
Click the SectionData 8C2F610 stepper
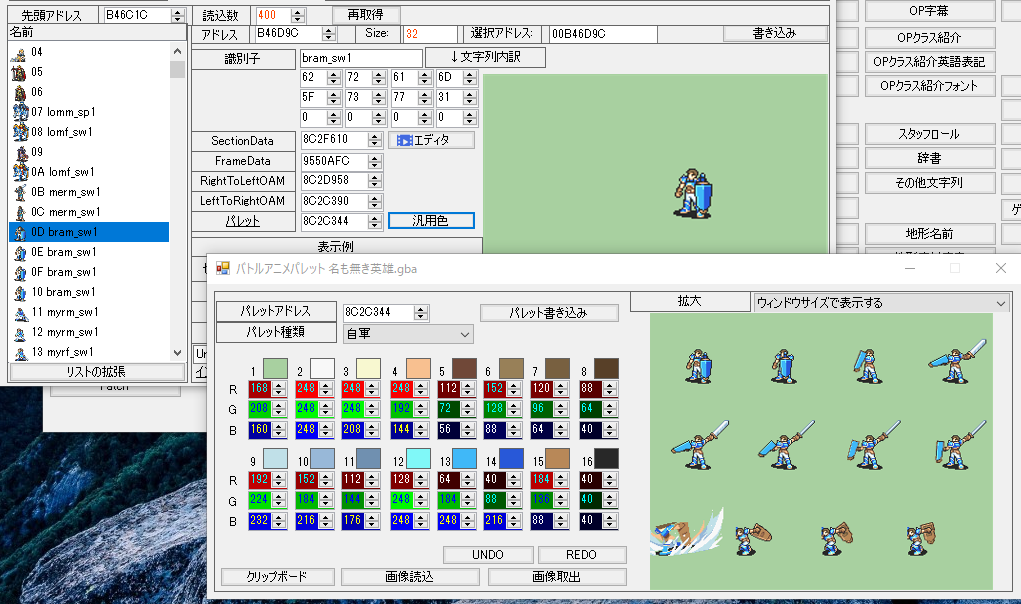click(374, 140)
